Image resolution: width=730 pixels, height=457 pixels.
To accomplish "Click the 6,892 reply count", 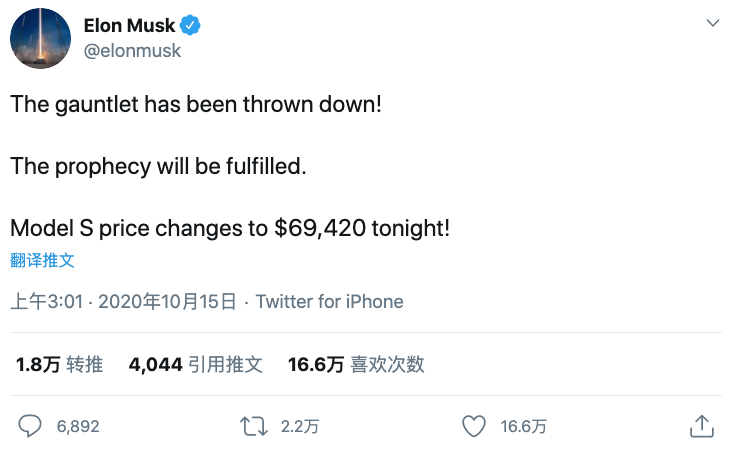I will [x=78, y=427].
